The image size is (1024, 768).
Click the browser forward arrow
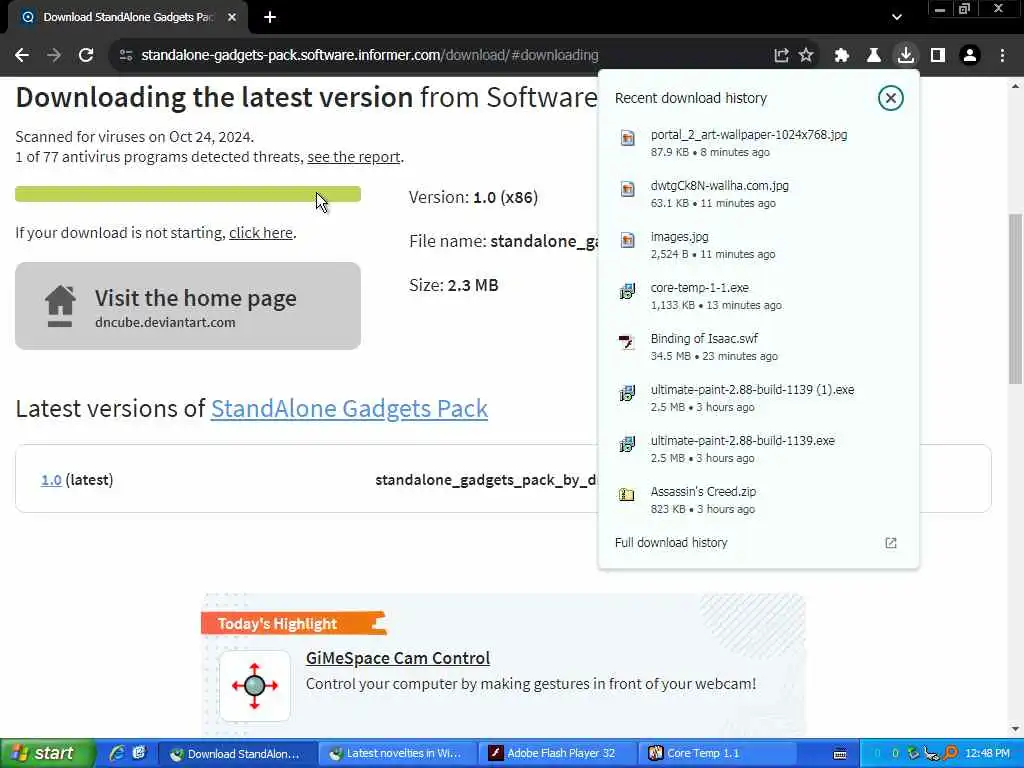54,56
